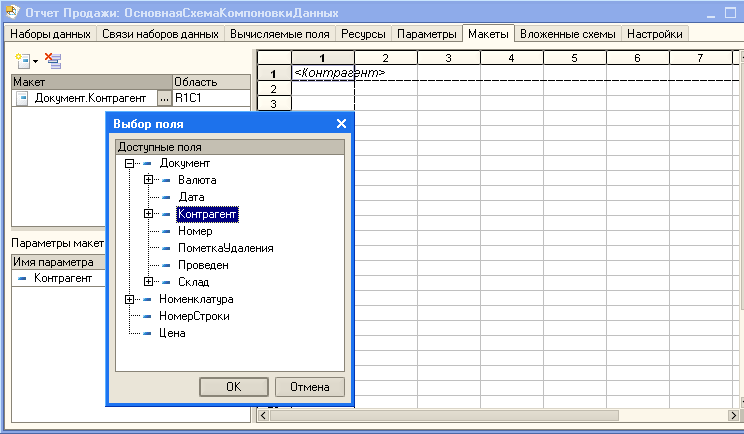Image resolution: width=744 pixels, height=434 pixels.
Task: Expand the Валюта field node
Action: click(148, 180)
